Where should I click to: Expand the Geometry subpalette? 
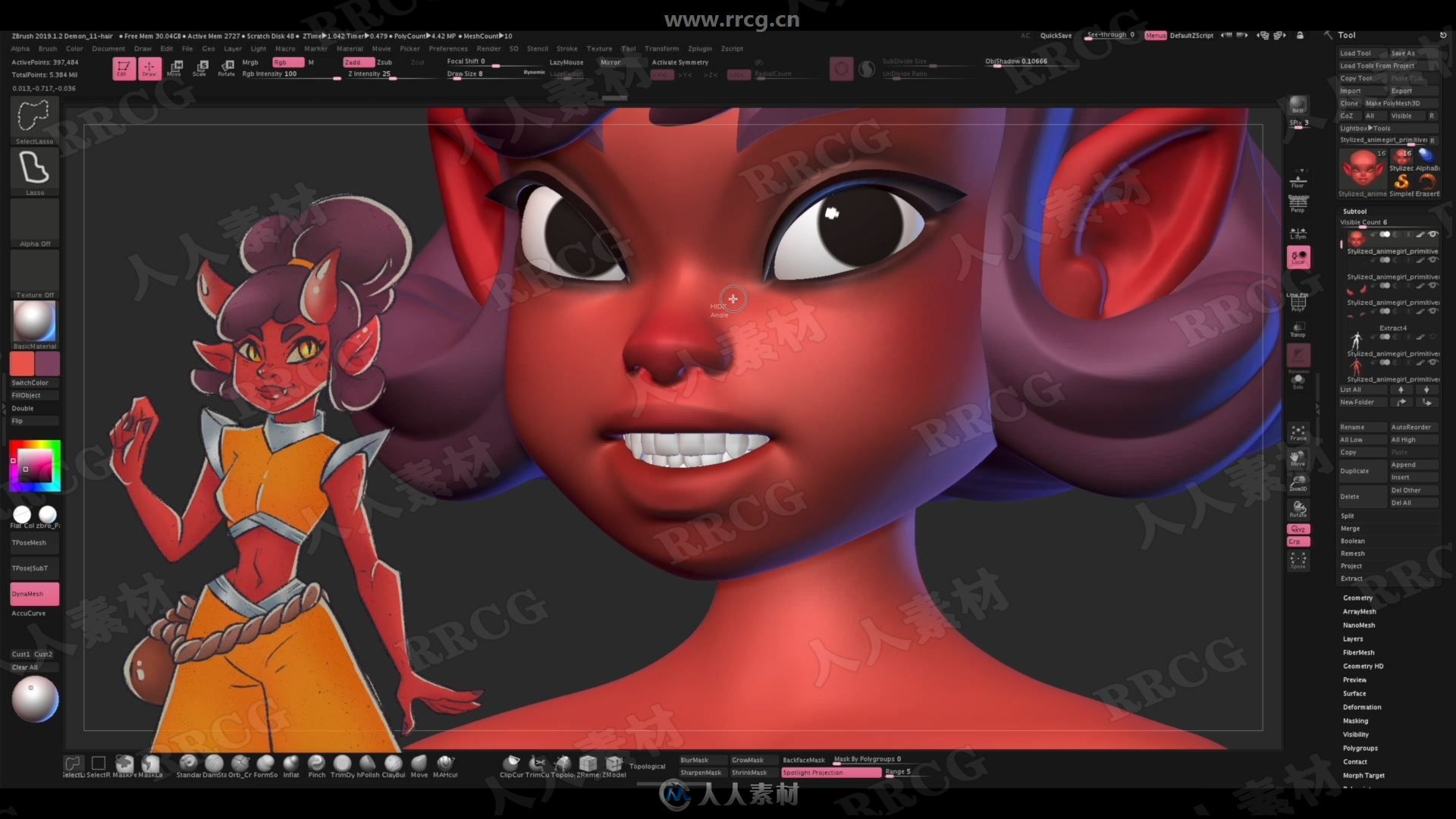coord(1357,598)
